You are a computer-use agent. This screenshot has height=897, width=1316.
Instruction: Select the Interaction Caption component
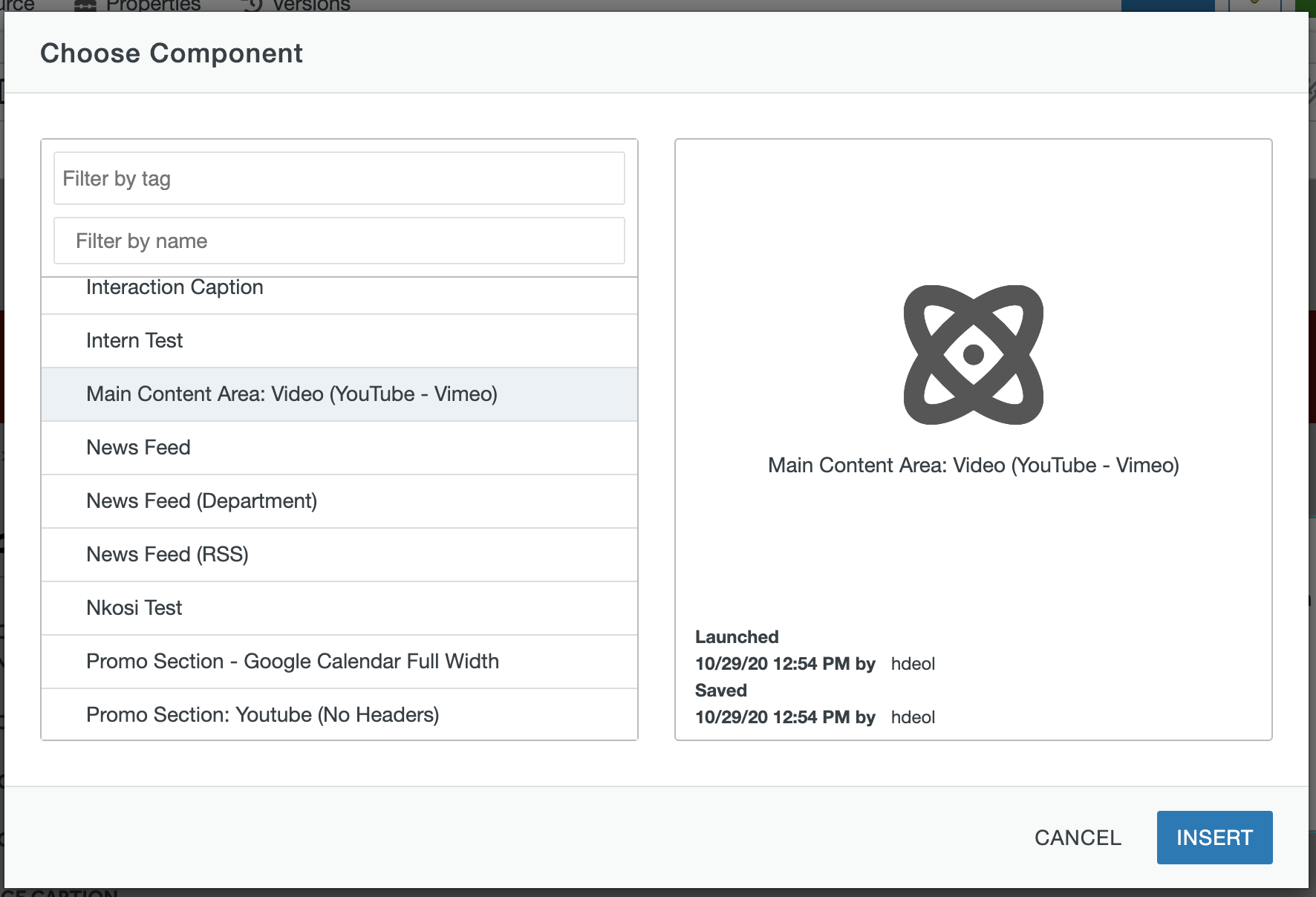pyautogui.click(x=339, y=288)
